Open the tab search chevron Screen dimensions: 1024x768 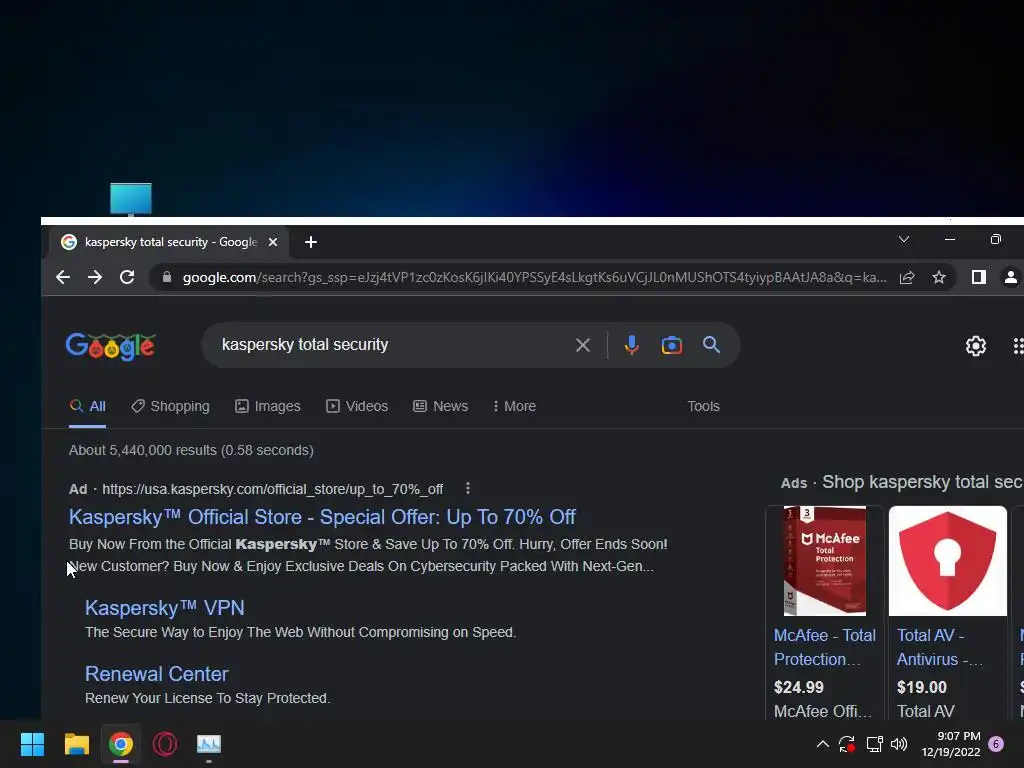[x=904, y=240]
